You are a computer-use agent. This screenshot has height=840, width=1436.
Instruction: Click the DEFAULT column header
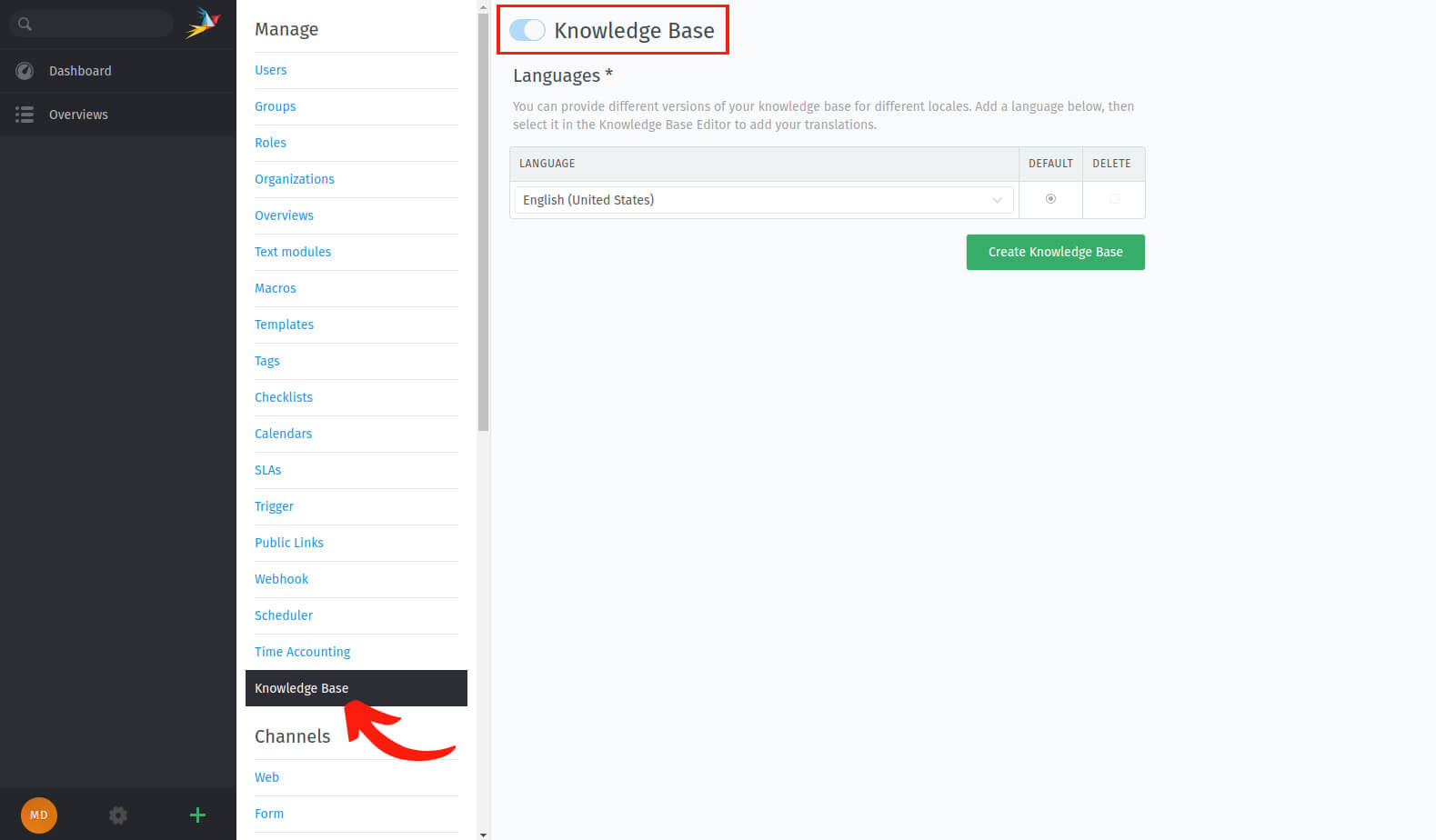(x=1050, y=164)
